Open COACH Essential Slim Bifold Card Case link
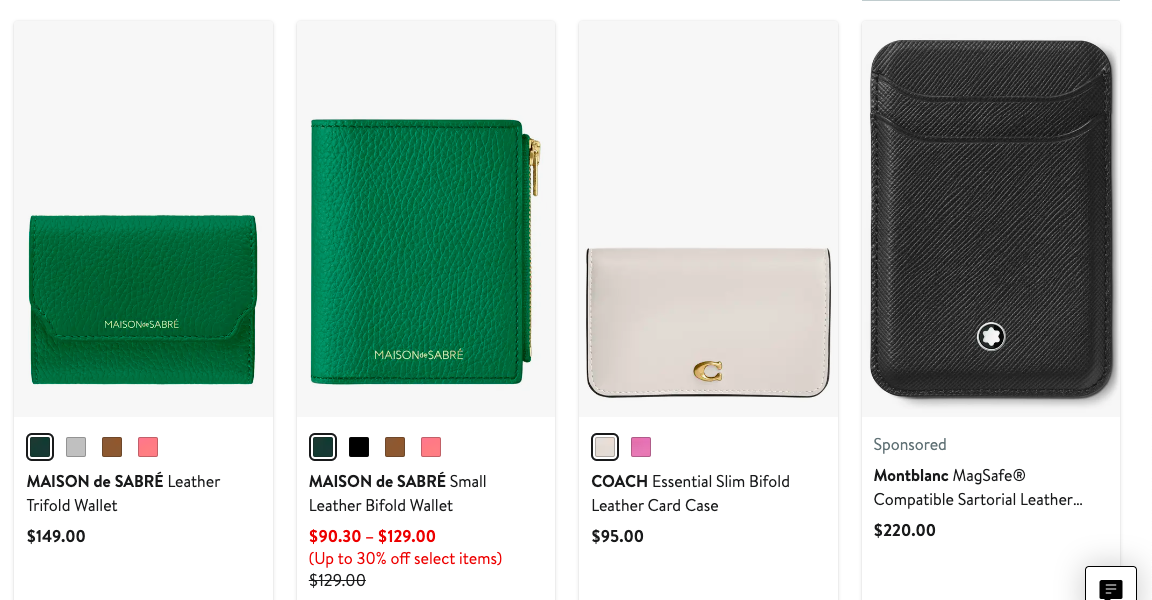Screen dimensions: 1152x600 click(x=690, y=493)
